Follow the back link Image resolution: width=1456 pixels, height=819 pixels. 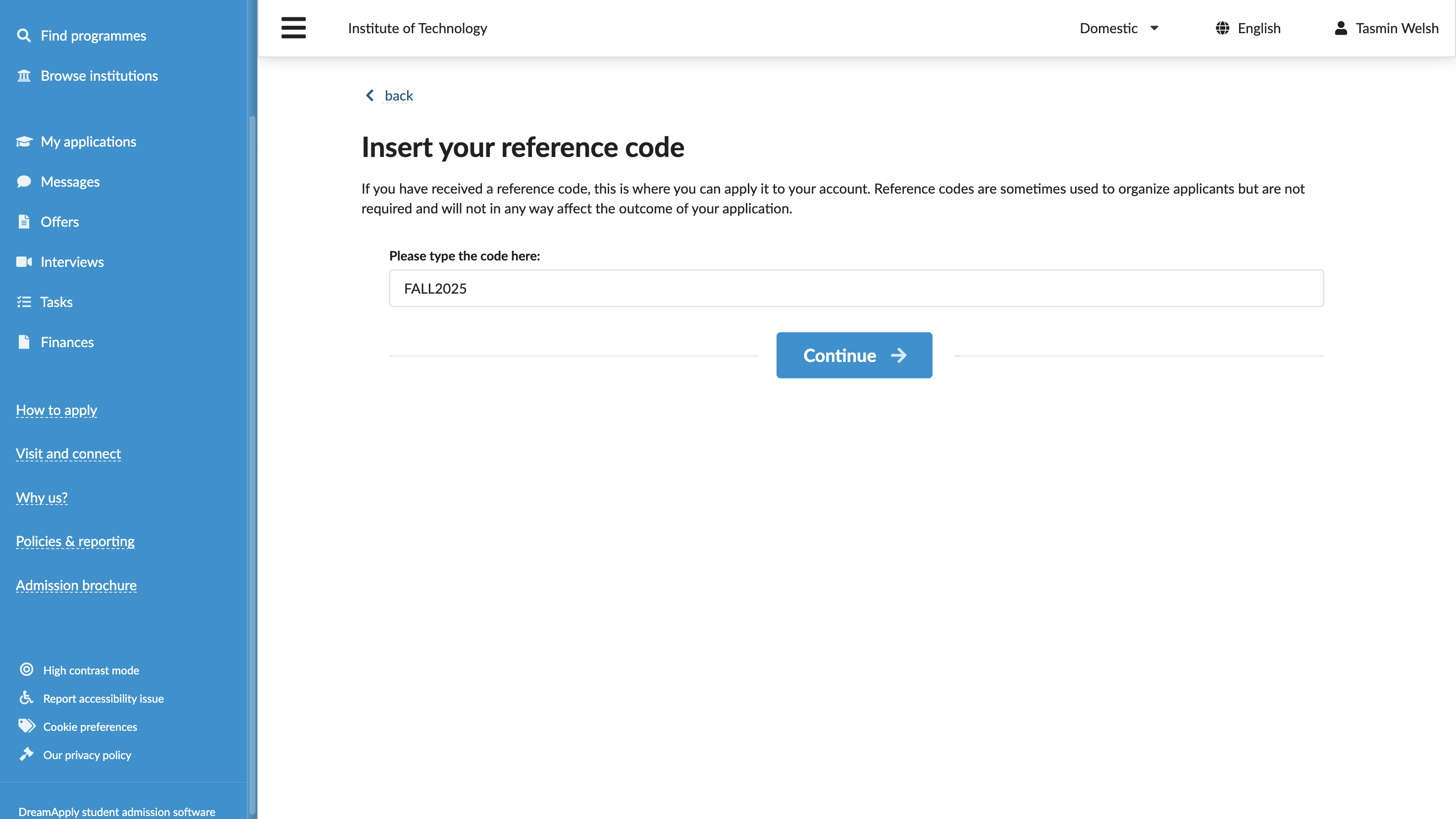399,96
